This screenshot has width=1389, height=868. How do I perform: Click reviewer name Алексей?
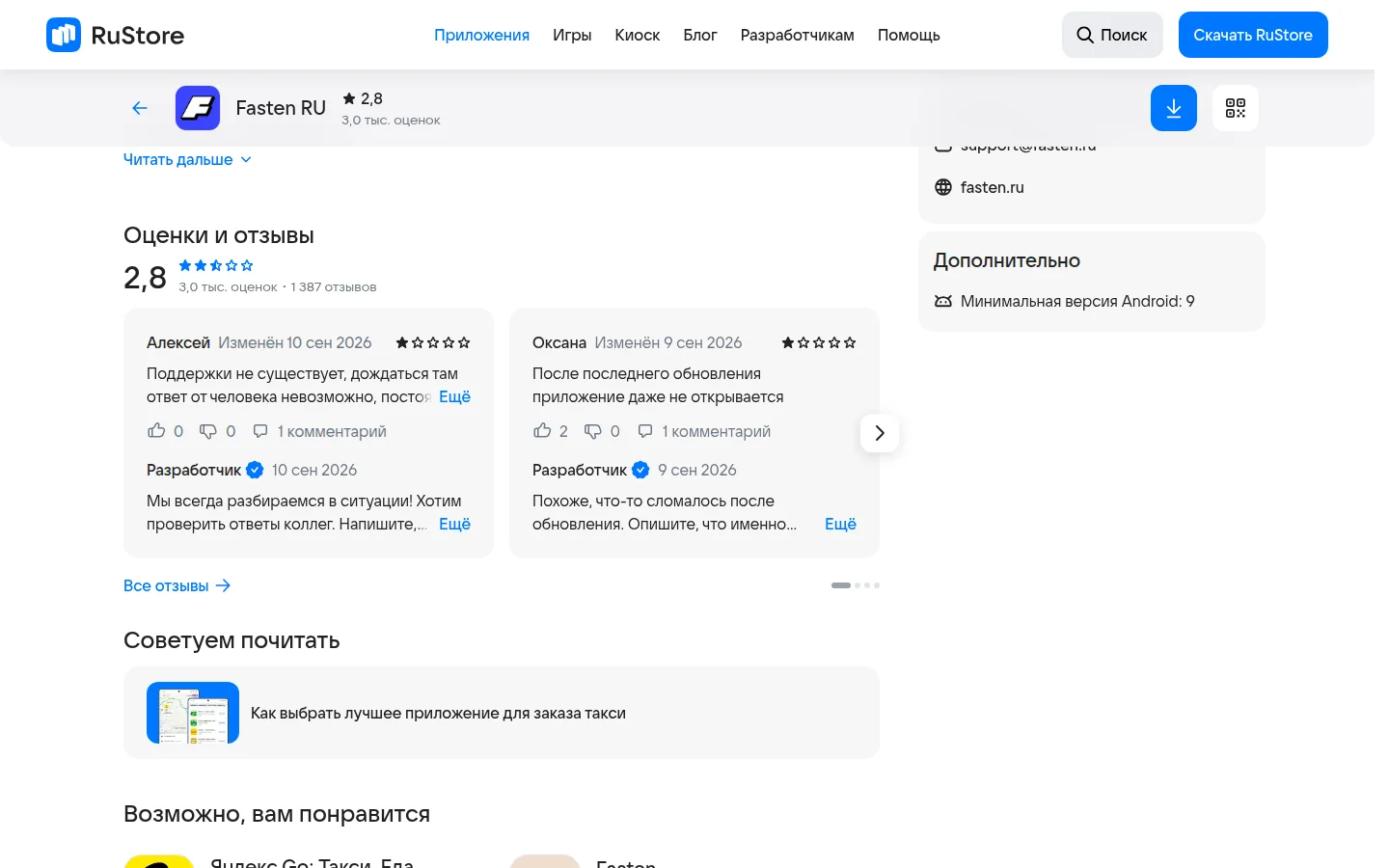point(178,342)
